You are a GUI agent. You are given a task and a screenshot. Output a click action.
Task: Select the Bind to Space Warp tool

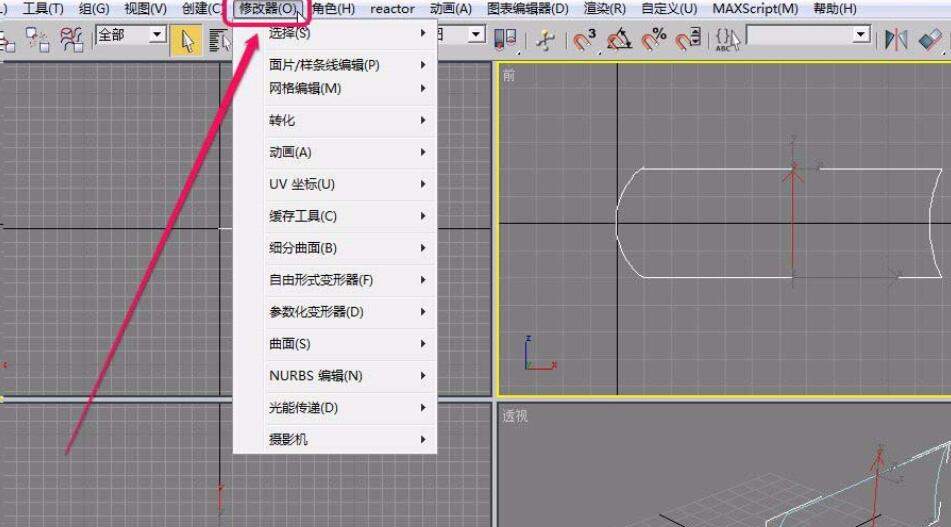click(71, 39)
